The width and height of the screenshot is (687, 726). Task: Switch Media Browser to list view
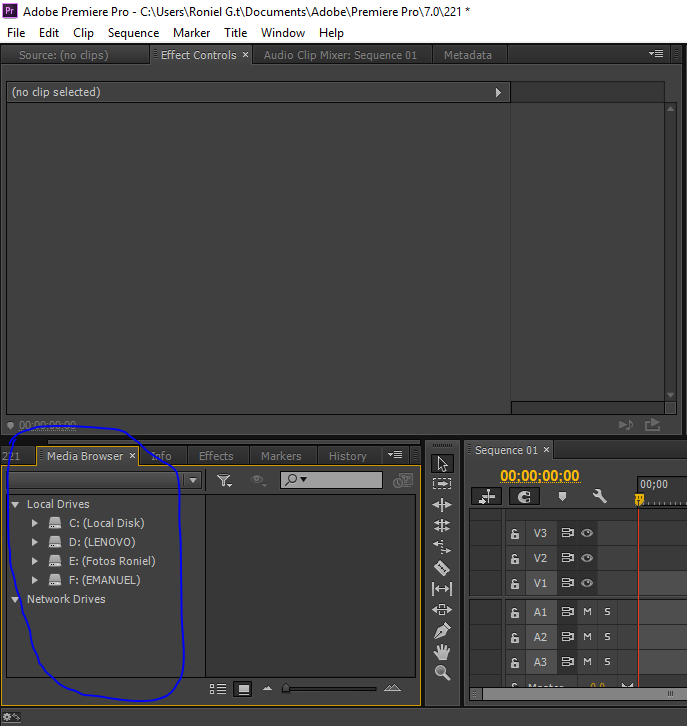coord(218,689)
